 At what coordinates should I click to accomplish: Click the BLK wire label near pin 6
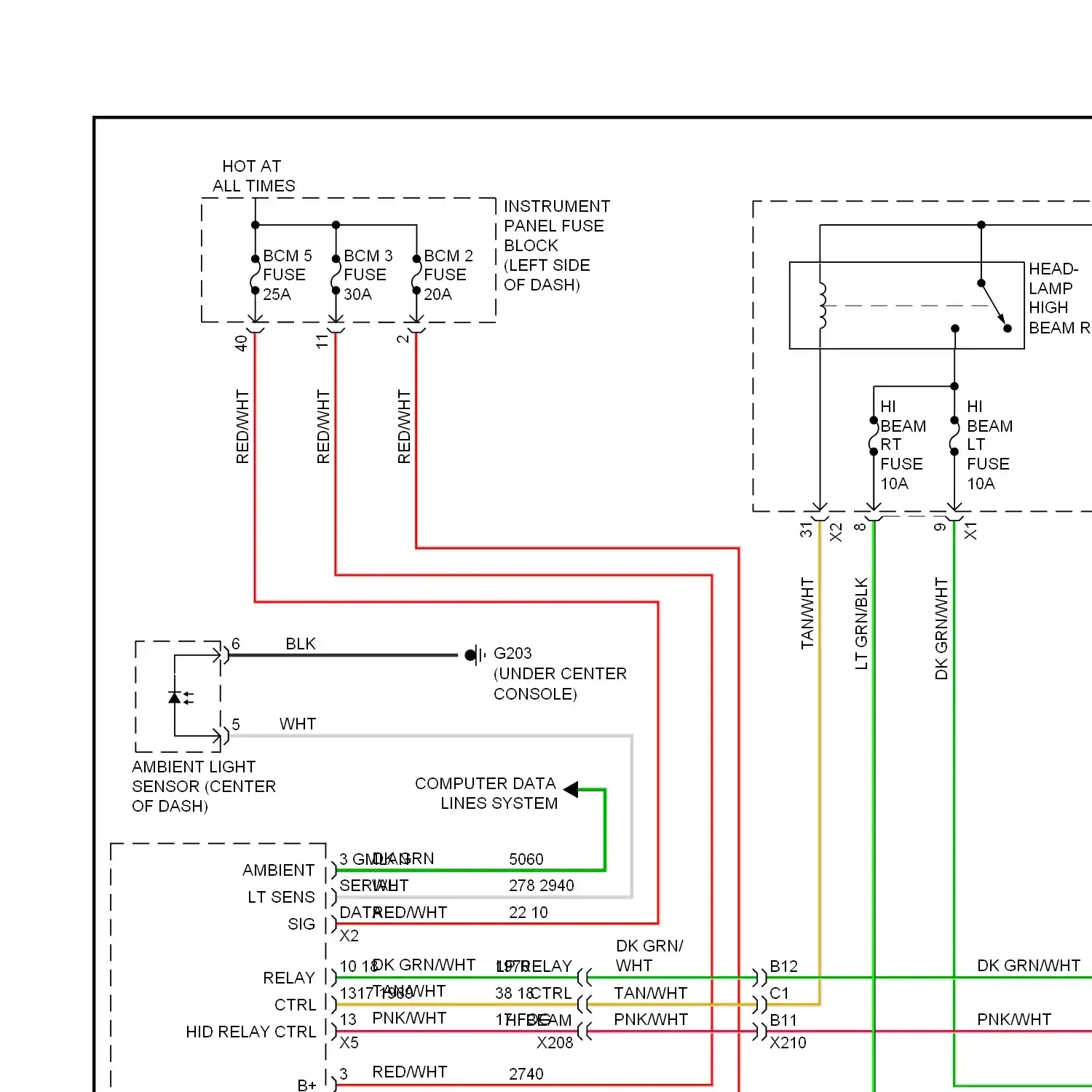301,644
